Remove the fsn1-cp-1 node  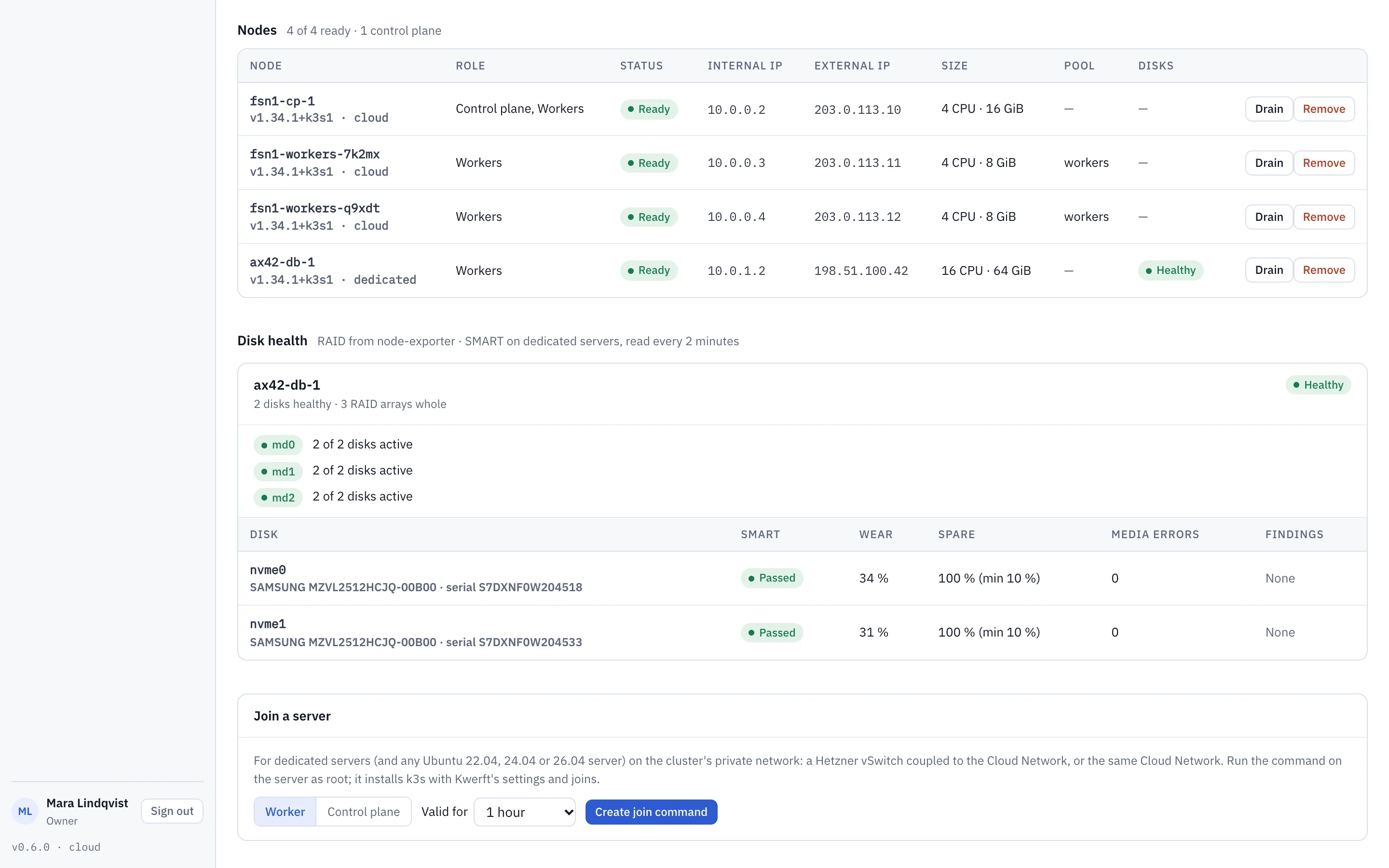pyautogui.click(x=1323, y=109)
